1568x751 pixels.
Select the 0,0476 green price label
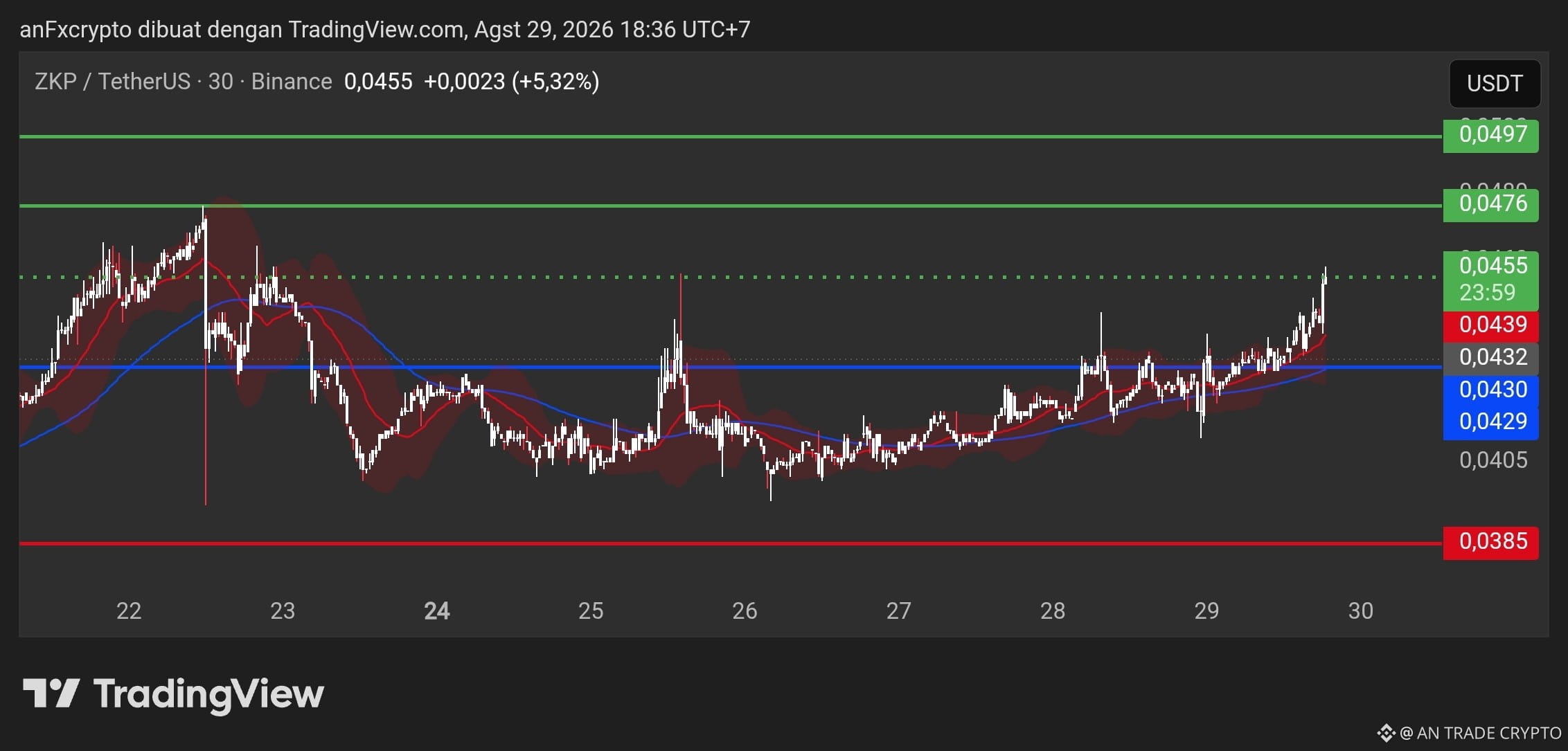[1491, 204]
